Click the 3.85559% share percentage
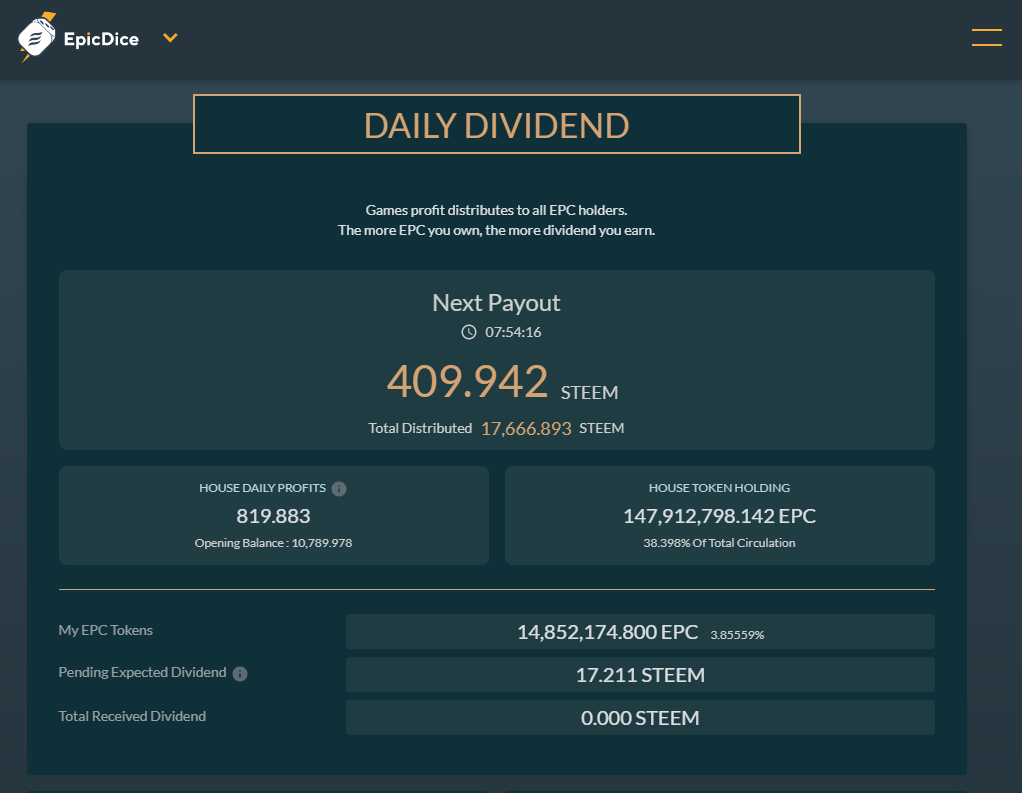This screenshot has height=793, width=1022. click(737, 635)
